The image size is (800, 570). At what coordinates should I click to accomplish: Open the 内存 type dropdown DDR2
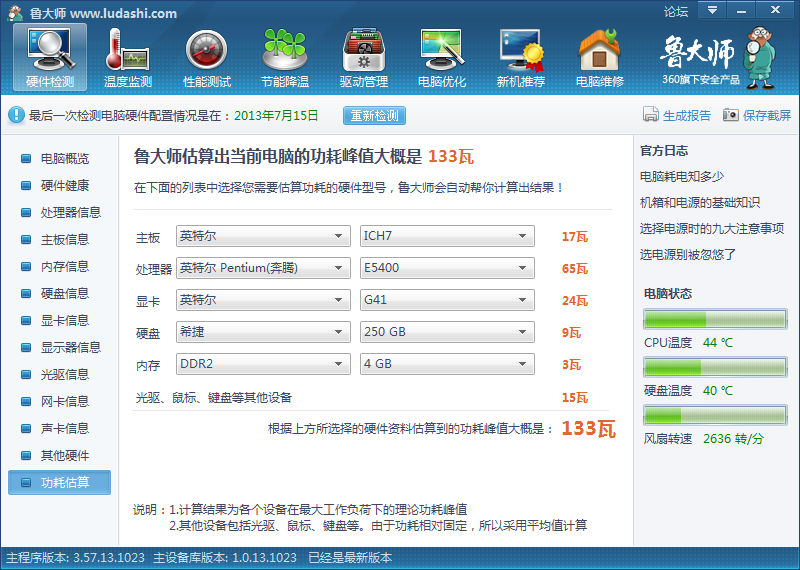tap(263, 364)
